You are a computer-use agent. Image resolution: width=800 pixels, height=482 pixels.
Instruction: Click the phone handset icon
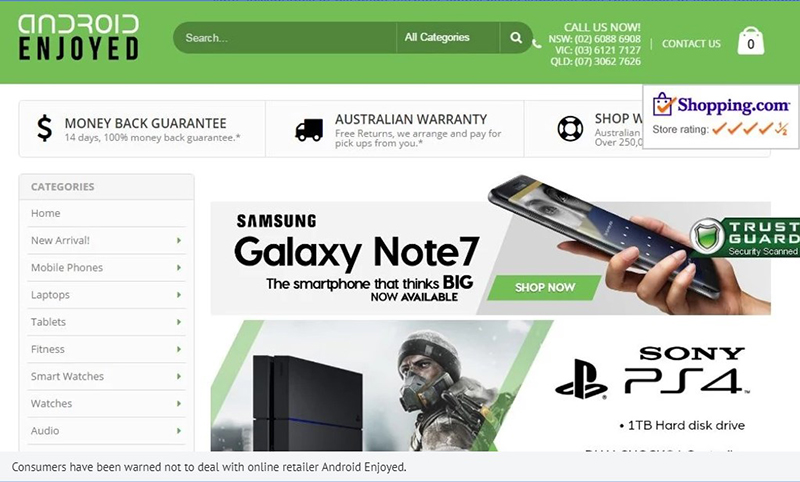[537, 44]
